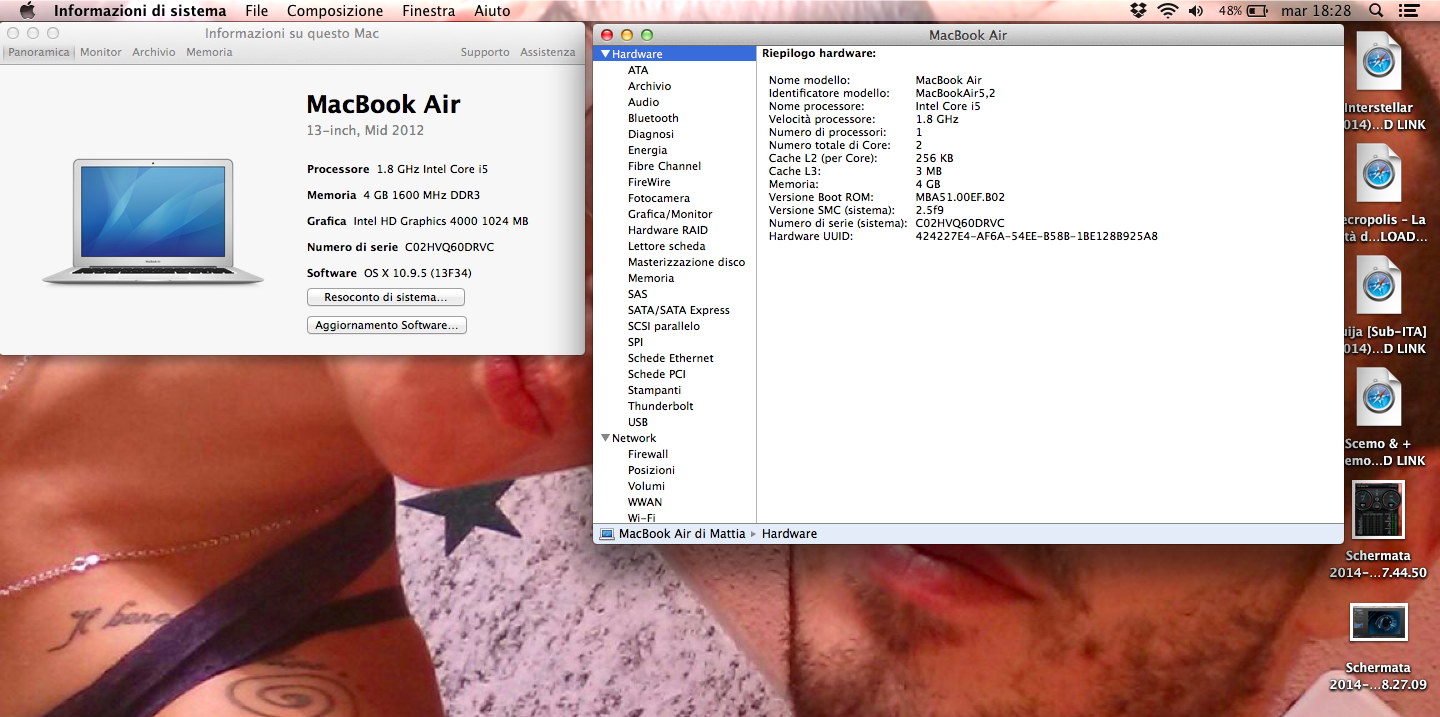Image resolution: width=1440 pixels, height=717 pixels.
Task: Collapse the Hardware tree section
Action: tap(605, 54)
